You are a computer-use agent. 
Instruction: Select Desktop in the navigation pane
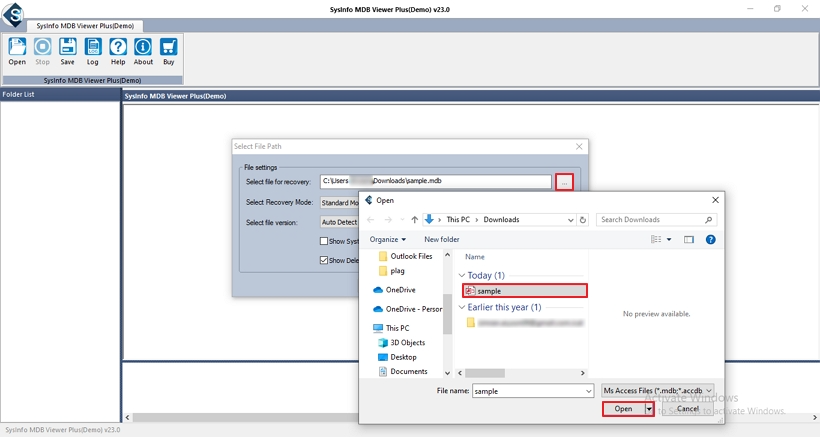(x=403, y=357)
